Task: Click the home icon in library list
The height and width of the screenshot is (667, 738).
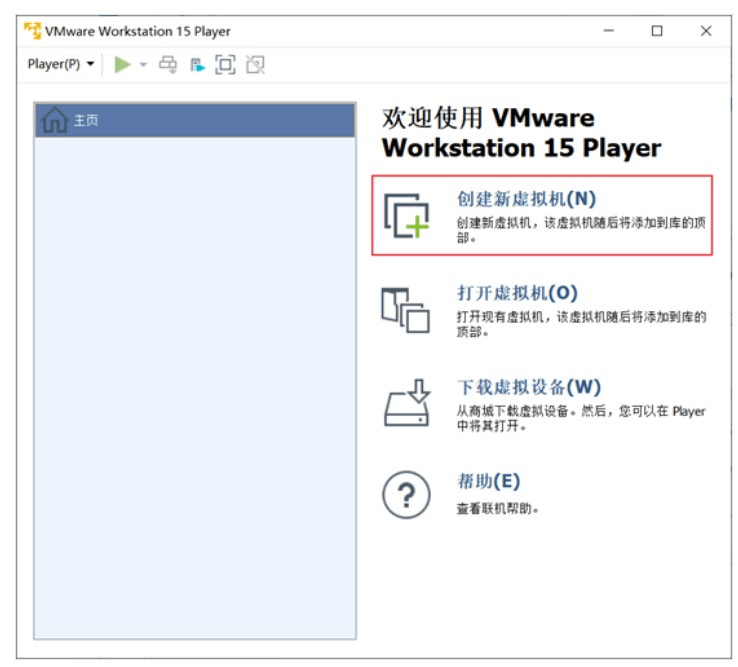Action: click(x=55, y=121)
